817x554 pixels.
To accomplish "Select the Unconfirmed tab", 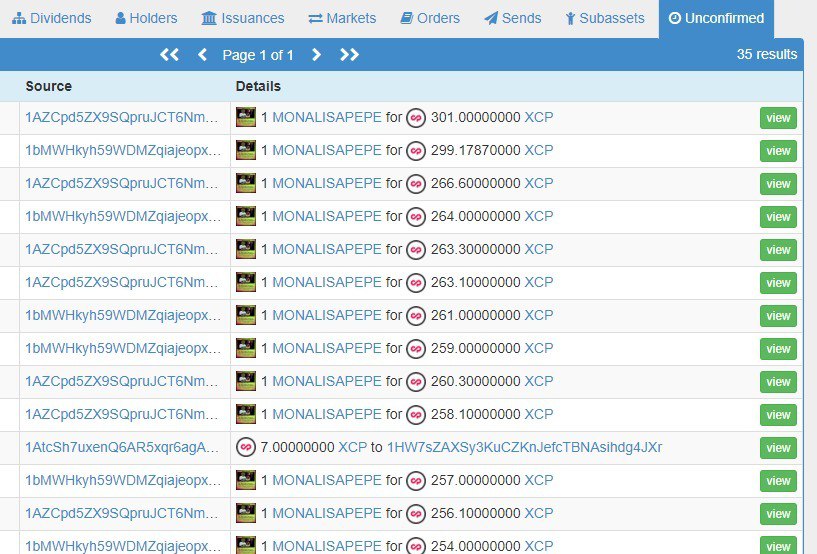I will click(x=716, y=19).
